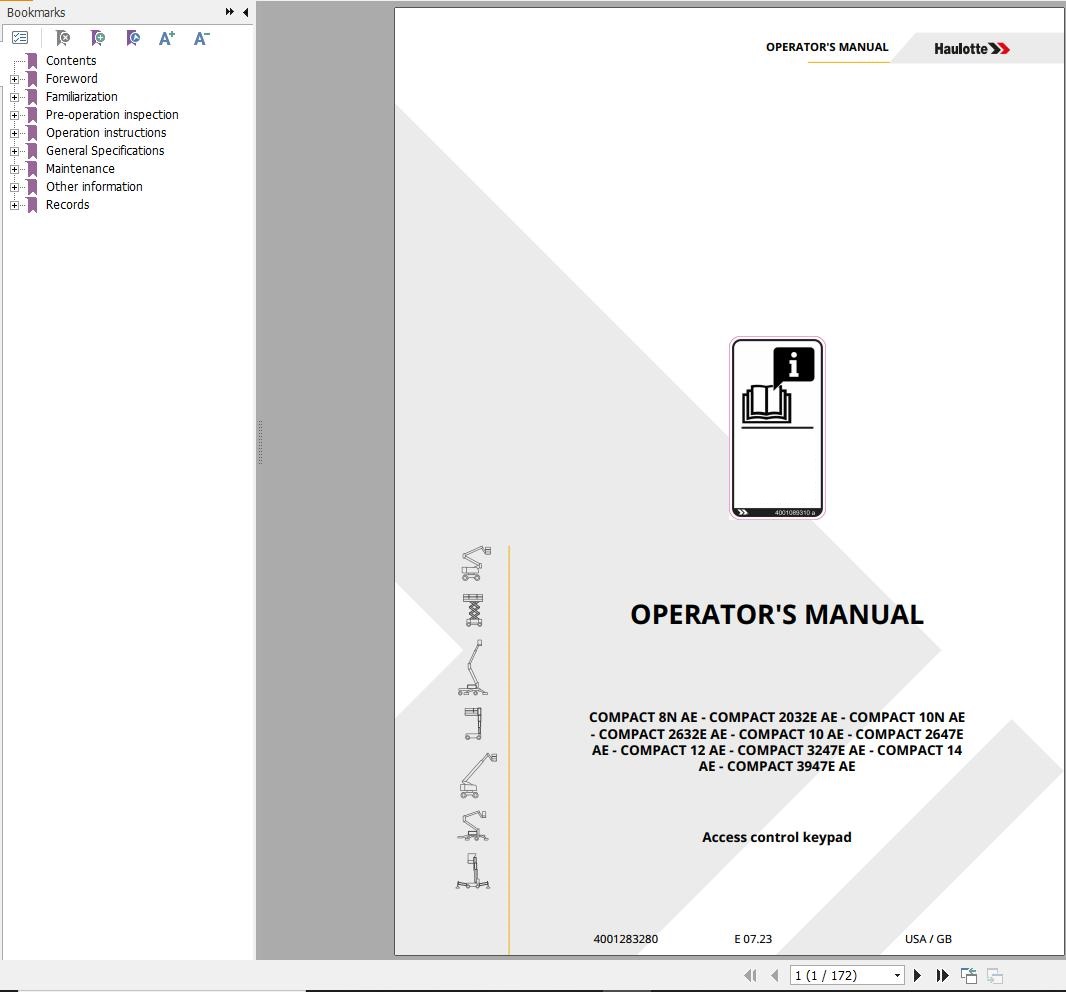Click the Haulotte logo on the page
The width and height of the screenshot is (1066, 992).
pos(972,48)
